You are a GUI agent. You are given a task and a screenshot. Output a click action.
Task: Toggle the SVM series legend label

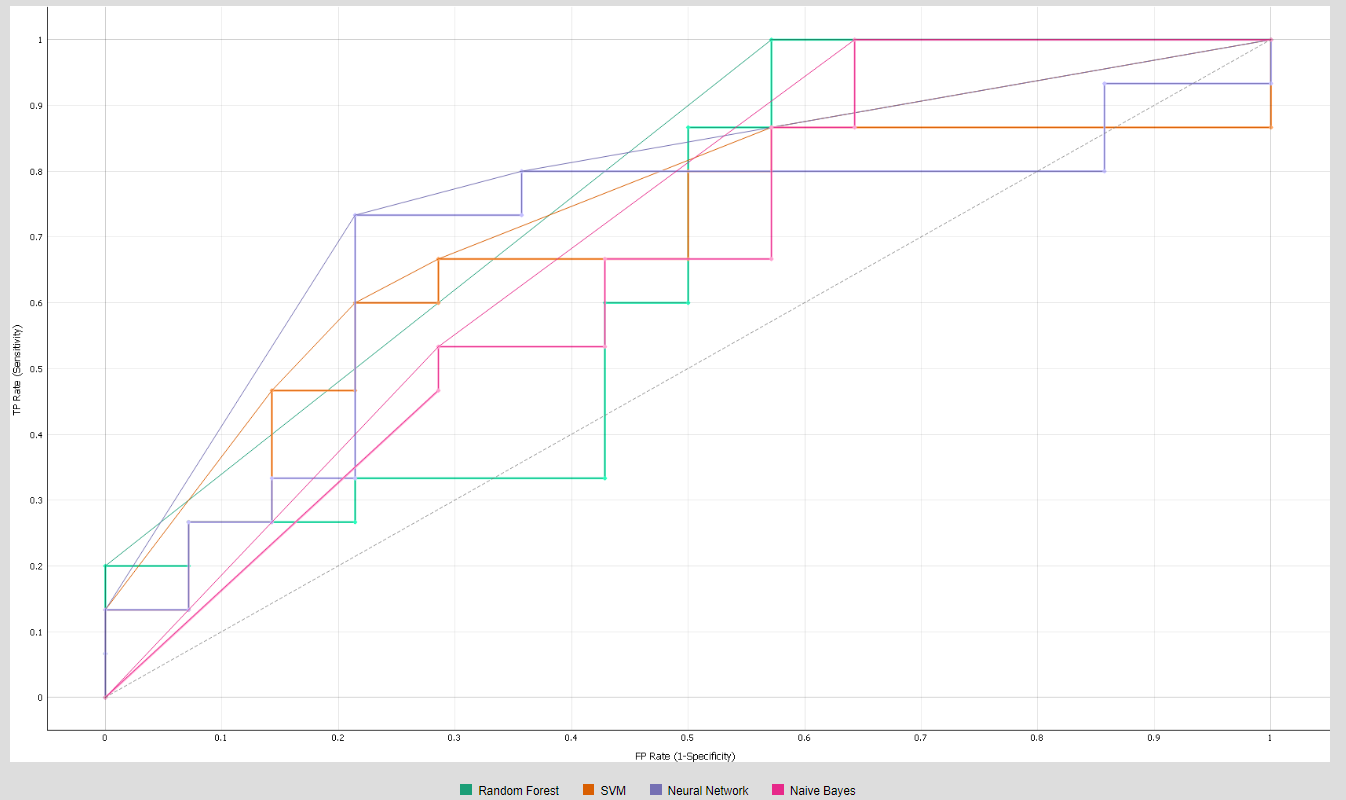pyautogui.click(x=613, y=791)
